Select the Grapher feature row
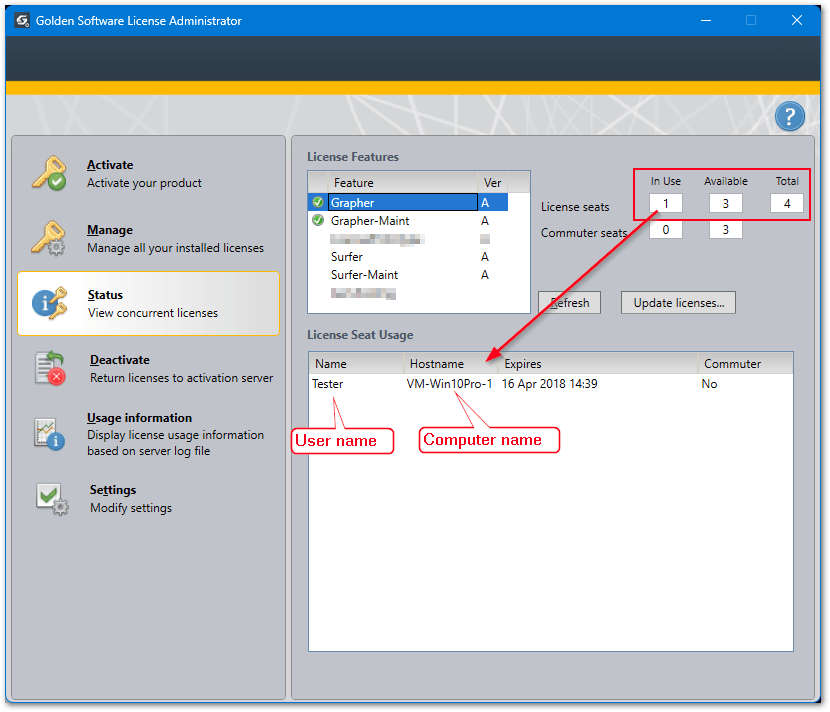 [x=408, y=202]
